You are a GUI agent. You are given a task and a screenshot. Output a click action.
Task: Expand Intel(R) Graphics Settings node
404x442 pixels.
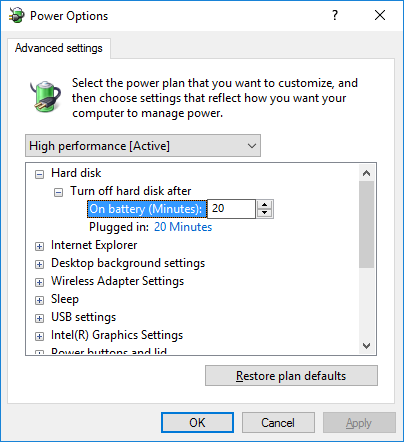click(39, 336)
